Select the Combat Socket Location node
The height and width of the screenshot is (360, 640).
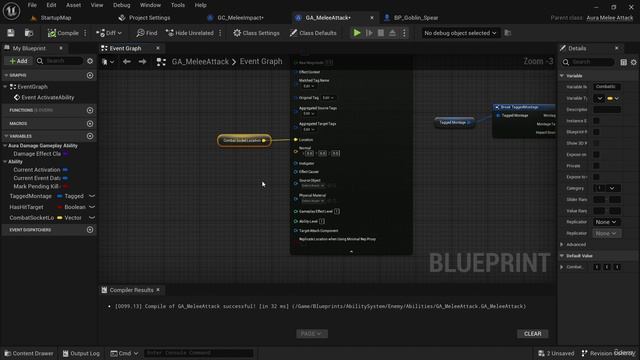[244, 140]
